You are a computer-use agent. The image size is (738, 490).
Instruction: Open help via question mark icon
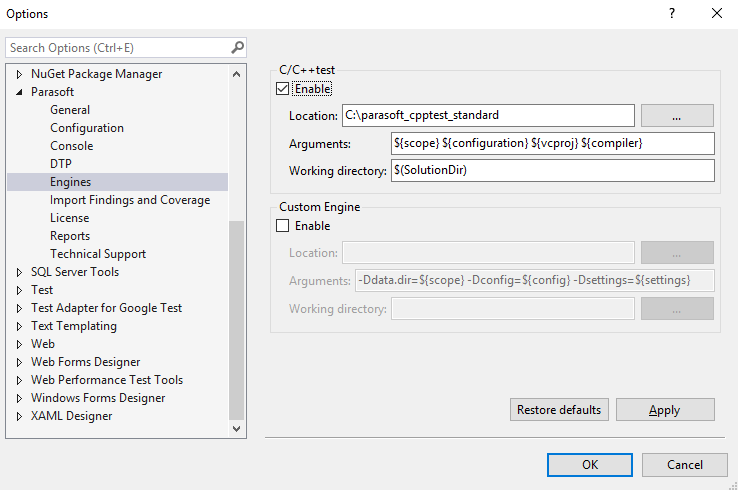tap(672, 13)
